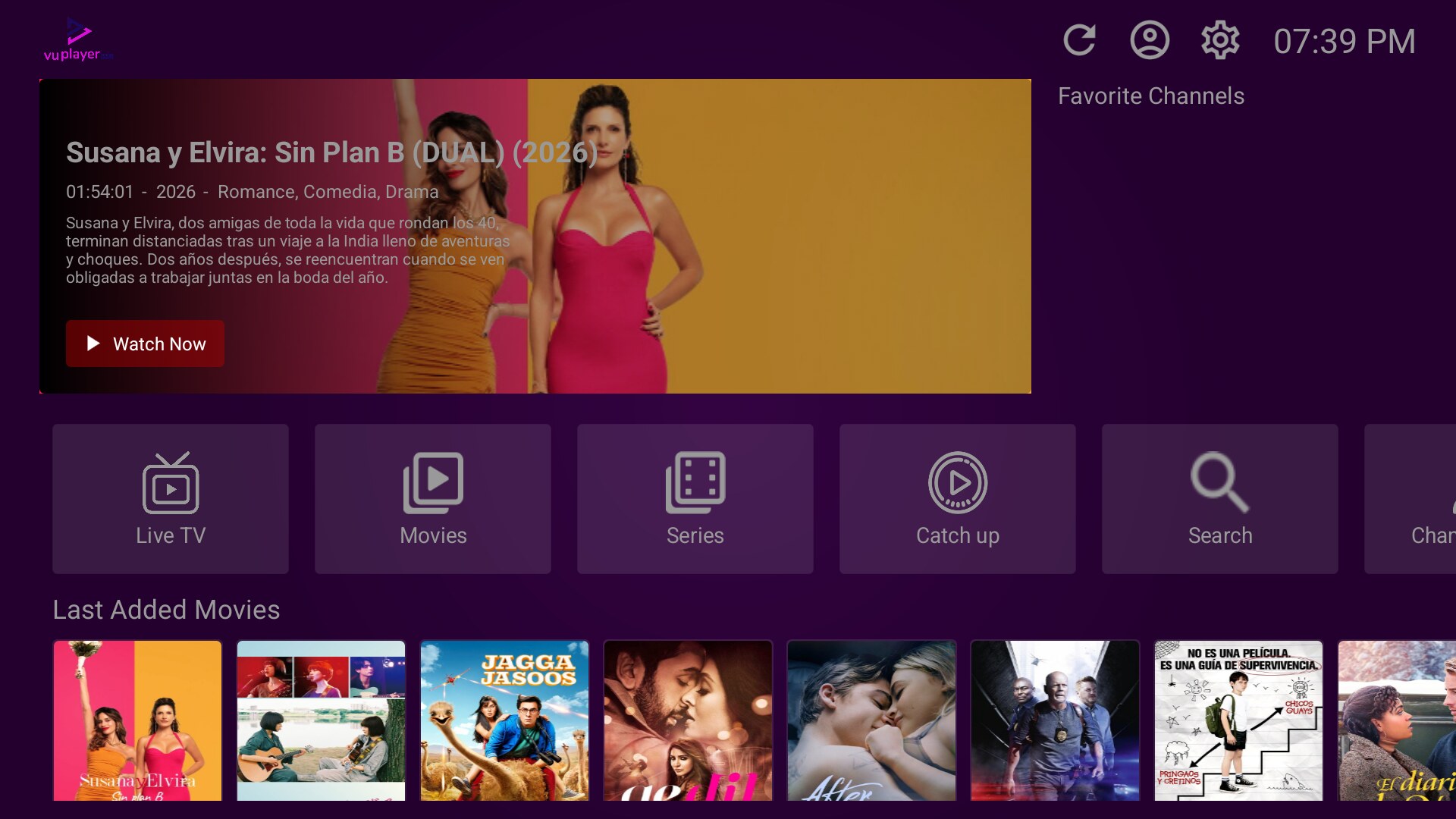
Task: Open the After movie poster
Action: pos(871,720)
